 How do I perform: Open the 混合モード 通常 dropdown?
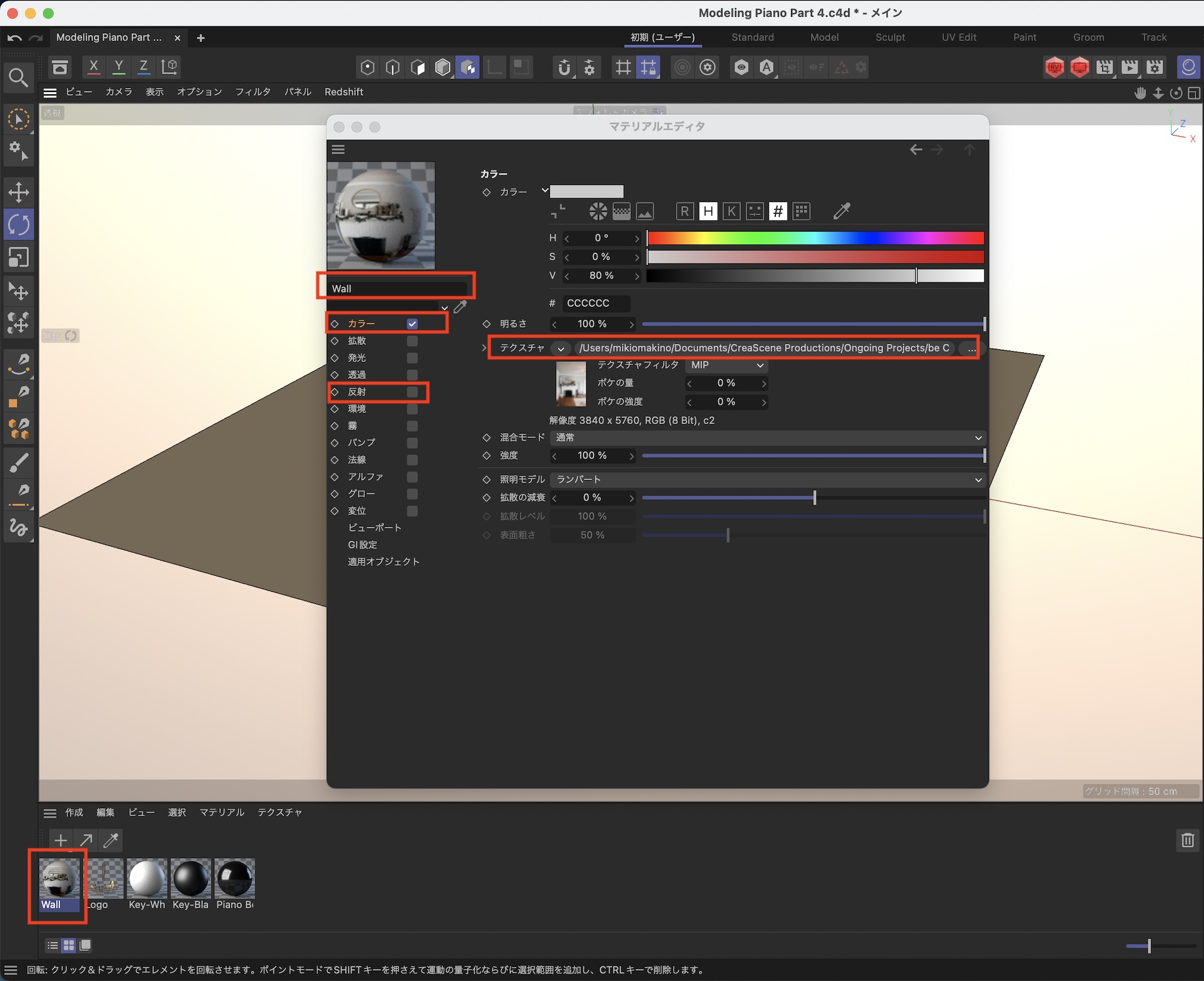(767, 438)
